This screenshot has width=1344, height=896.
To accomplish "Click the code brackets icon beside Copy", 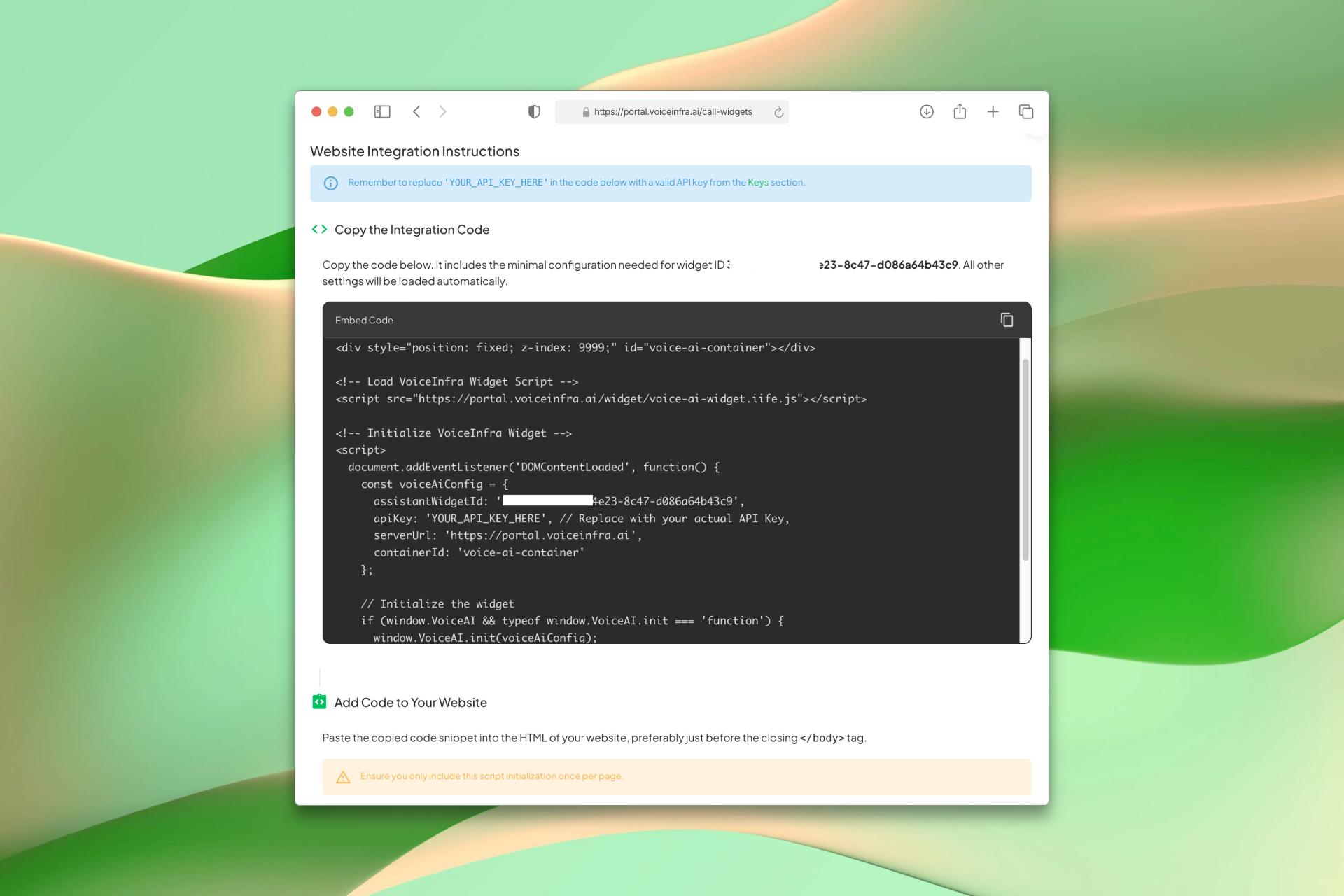I will click(x=319, y=229).
